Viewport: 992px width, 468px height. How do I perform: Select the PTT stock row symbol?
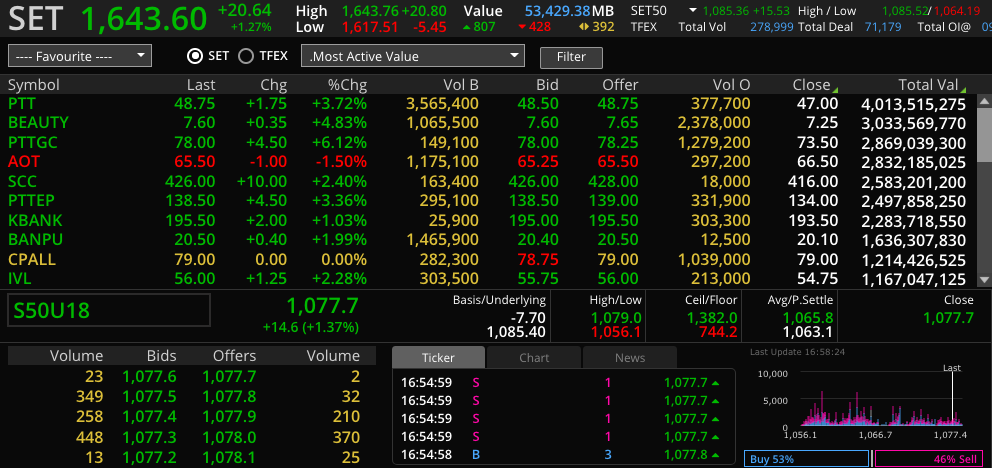point(22,104)
